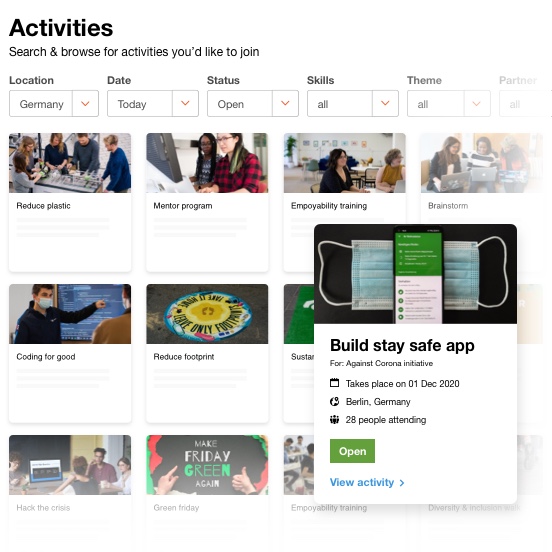Open the Reduce plastic activity card
Viewport: 552px width, 552px height.
coord(70,202)
